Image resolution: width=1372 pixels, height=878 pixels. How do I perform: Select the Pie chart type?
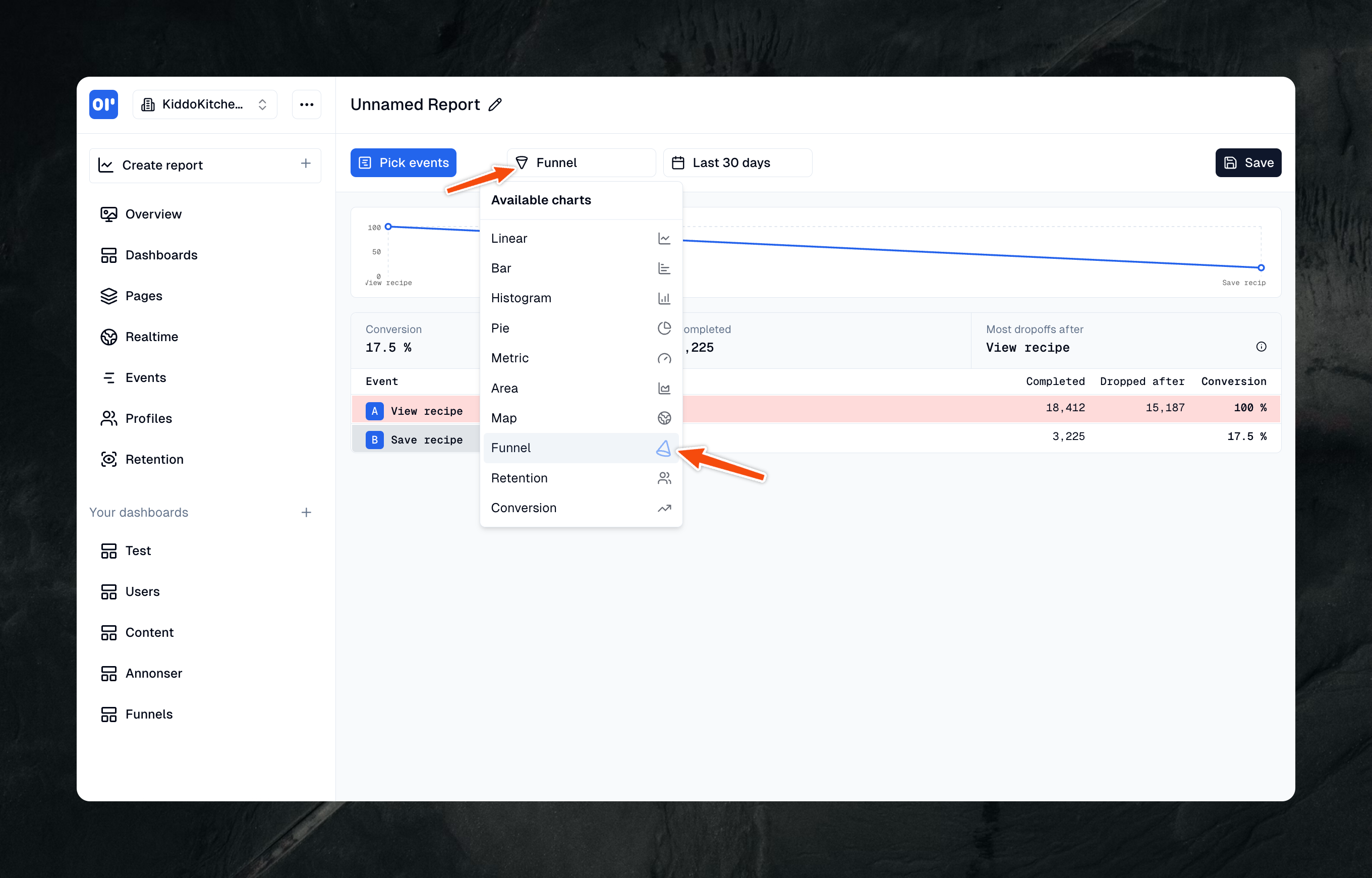(500, 328)
